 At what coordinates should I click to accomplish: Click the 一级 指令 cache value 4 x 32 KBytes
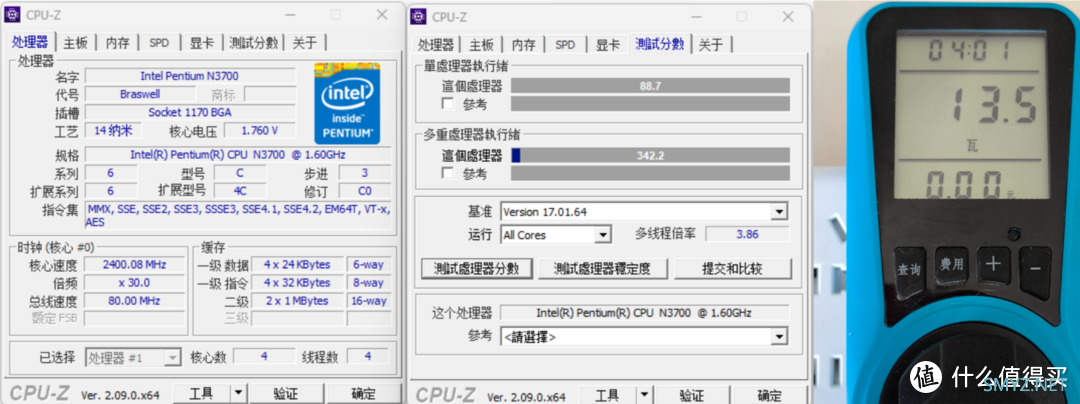pyautogui.click(x=296, y=283)
